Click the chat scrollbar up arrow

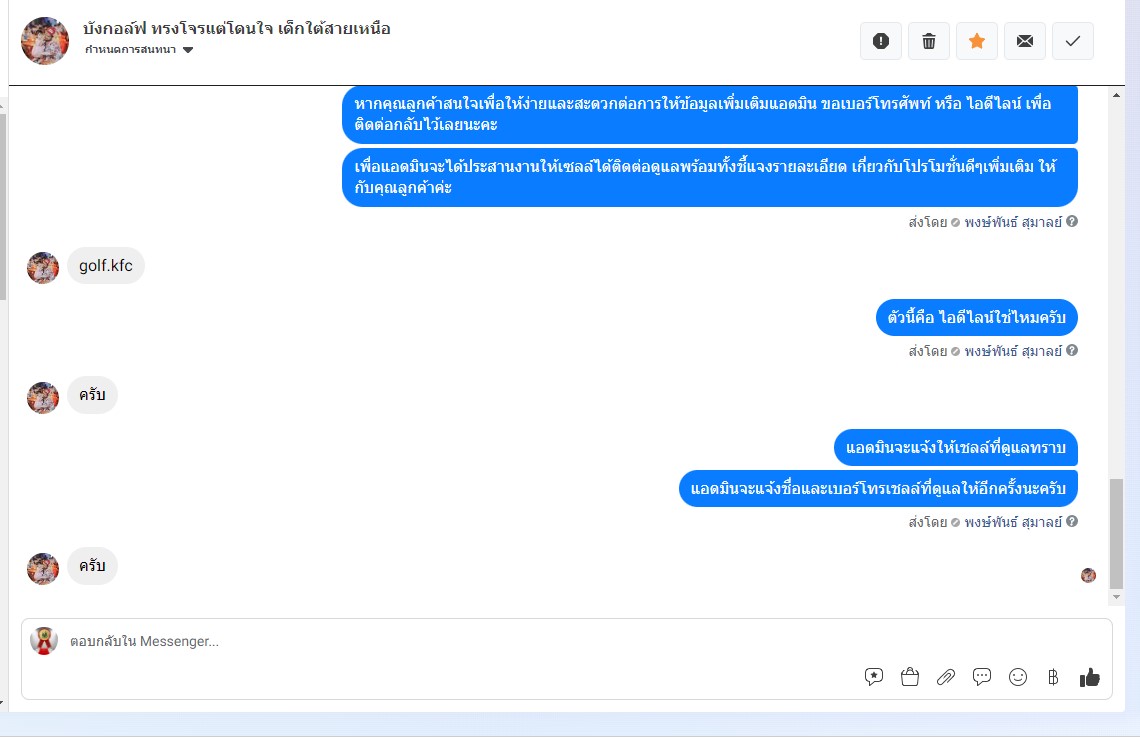click(x=1116, y=95)
